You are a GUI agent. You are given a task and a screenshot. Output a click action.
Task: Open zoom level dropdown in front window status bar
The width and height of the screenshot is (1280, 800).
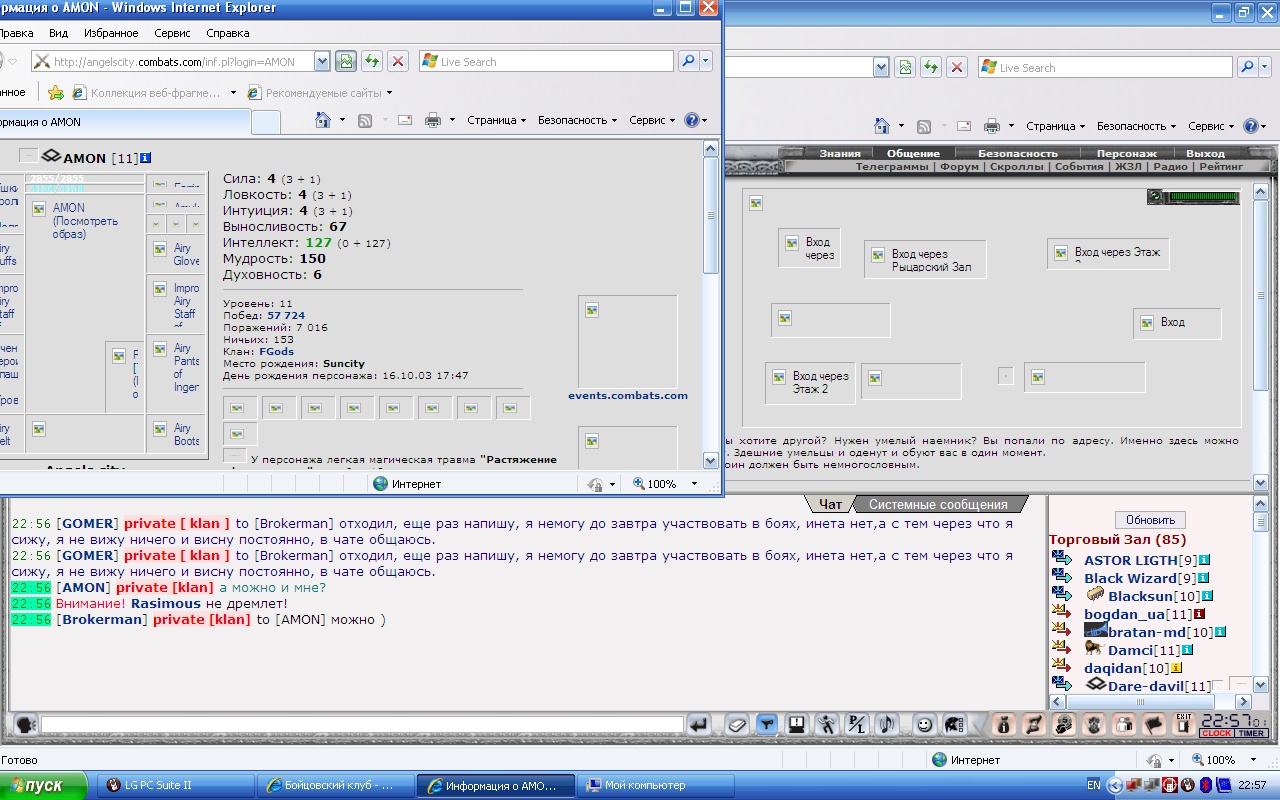coord(694,484)
